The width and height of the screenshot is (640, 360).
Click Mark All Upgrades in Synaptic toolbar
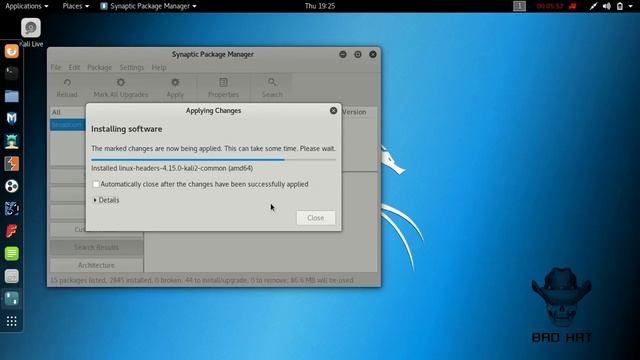tap(121, 88)
